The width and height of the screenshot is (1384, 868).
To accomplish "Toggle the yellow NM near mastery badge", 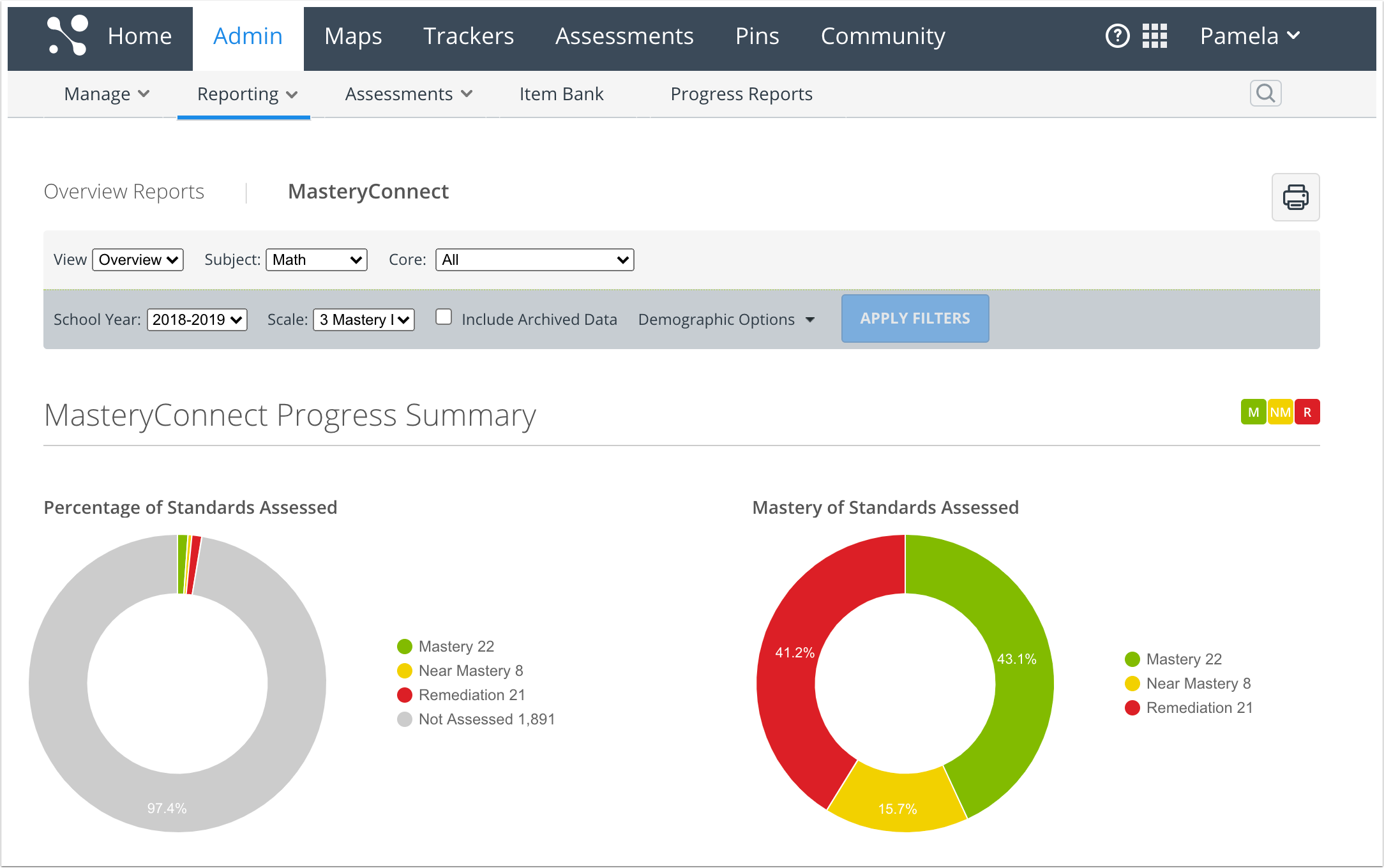I will [1280, 412].
